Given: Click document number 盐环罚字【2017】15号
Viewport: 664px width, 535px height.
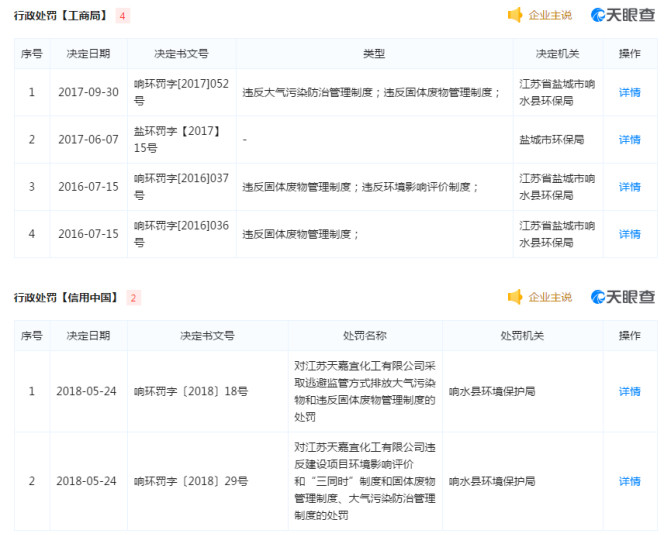Looking at the screenshot, I should click(177, 140).
